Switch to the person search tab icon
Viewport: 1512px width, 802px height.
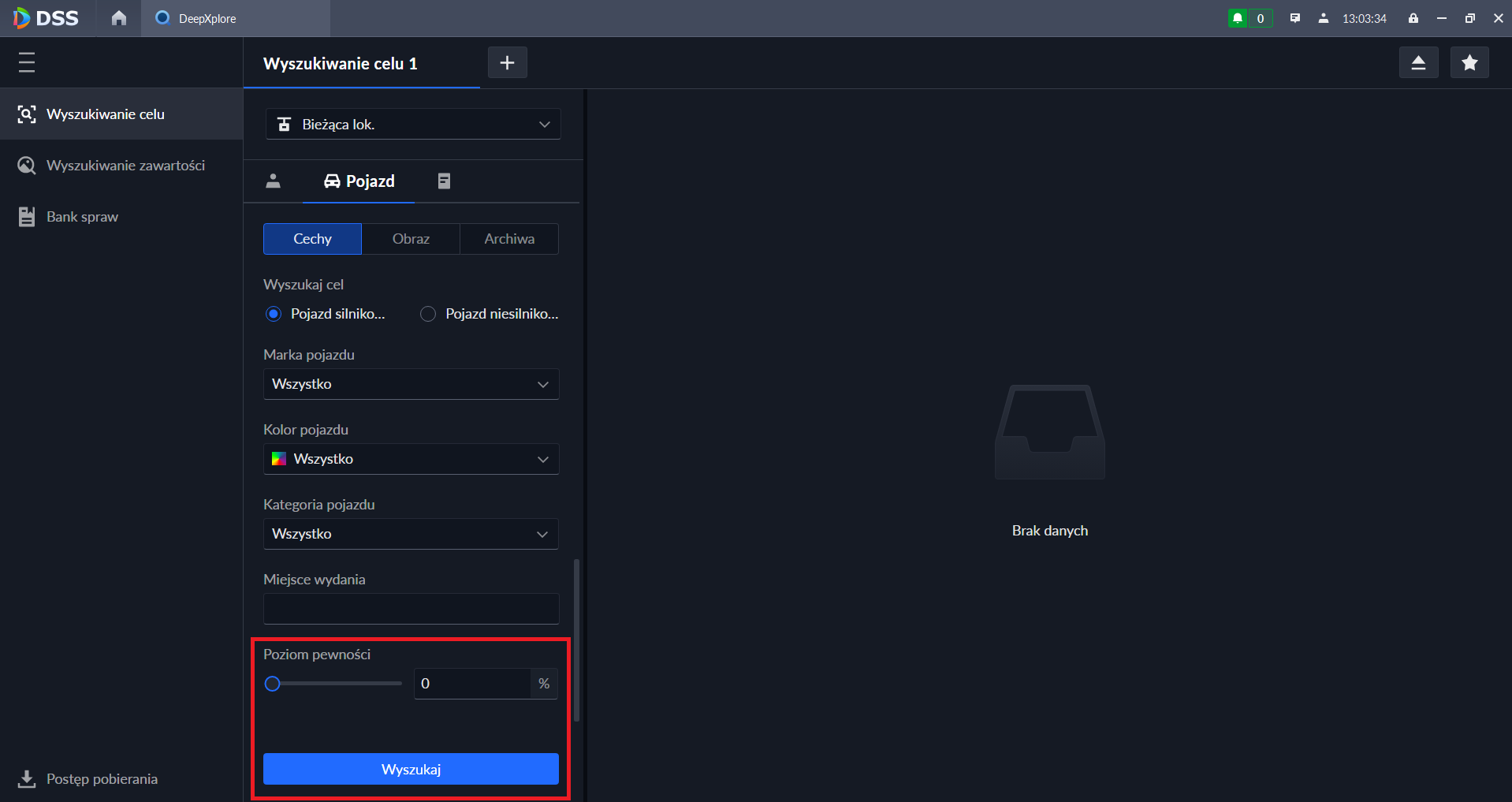click(x=274, y=181)
